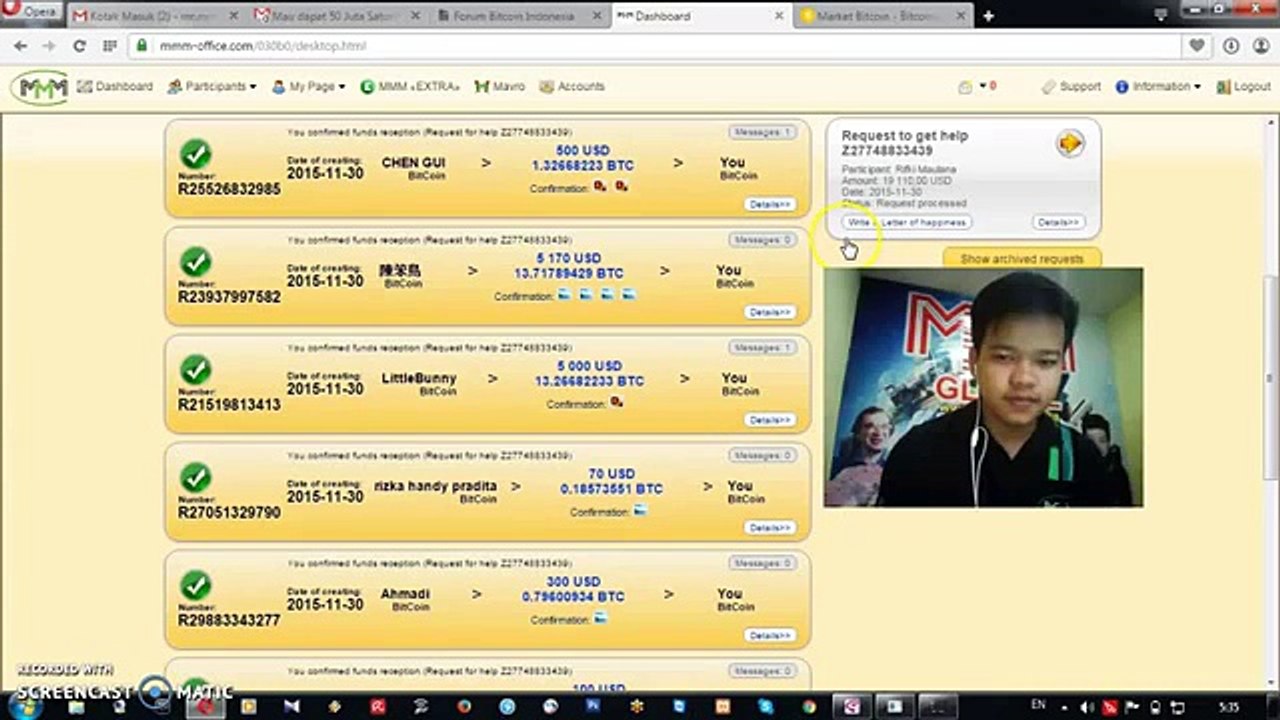Open the Support link
The image size is (1280, 720).
tap(1071, 87)
